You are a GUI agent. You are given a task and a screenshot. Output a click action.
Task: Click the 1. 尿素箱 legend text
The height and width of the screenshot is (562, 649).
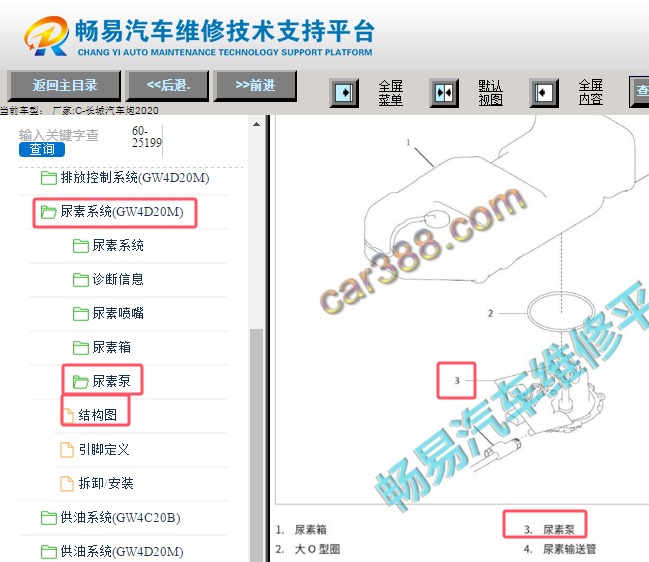point(301,530)
